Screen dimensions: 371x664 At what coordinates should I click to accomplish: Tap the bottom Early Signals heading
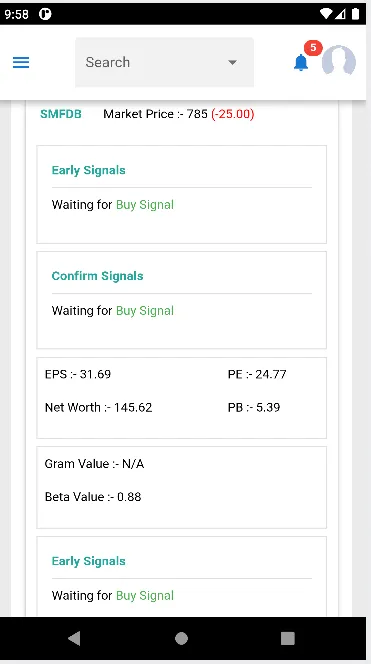[x=89, y=561]
